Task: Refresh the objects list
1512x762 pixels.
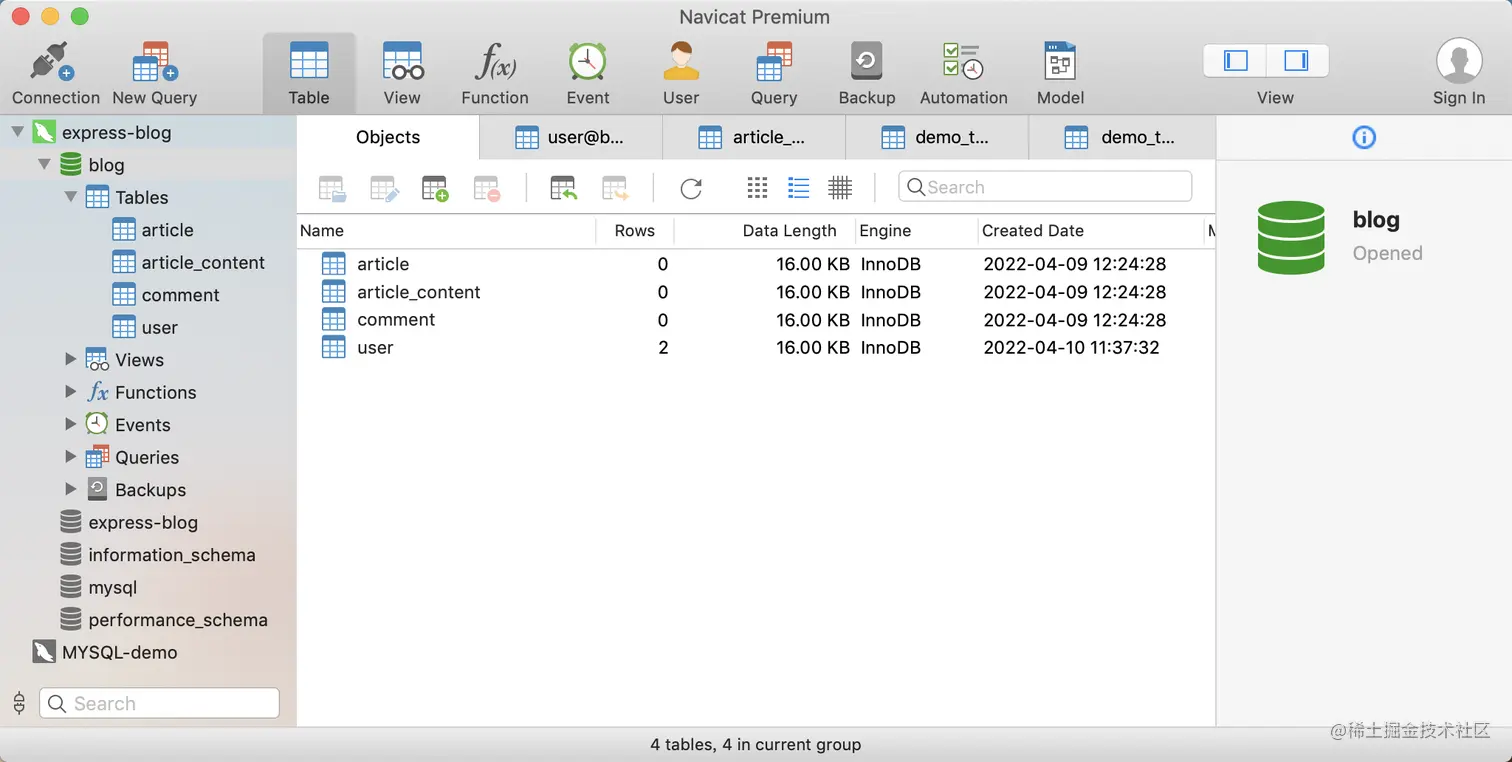Action: pyautogui.click(x=691, y=188)
